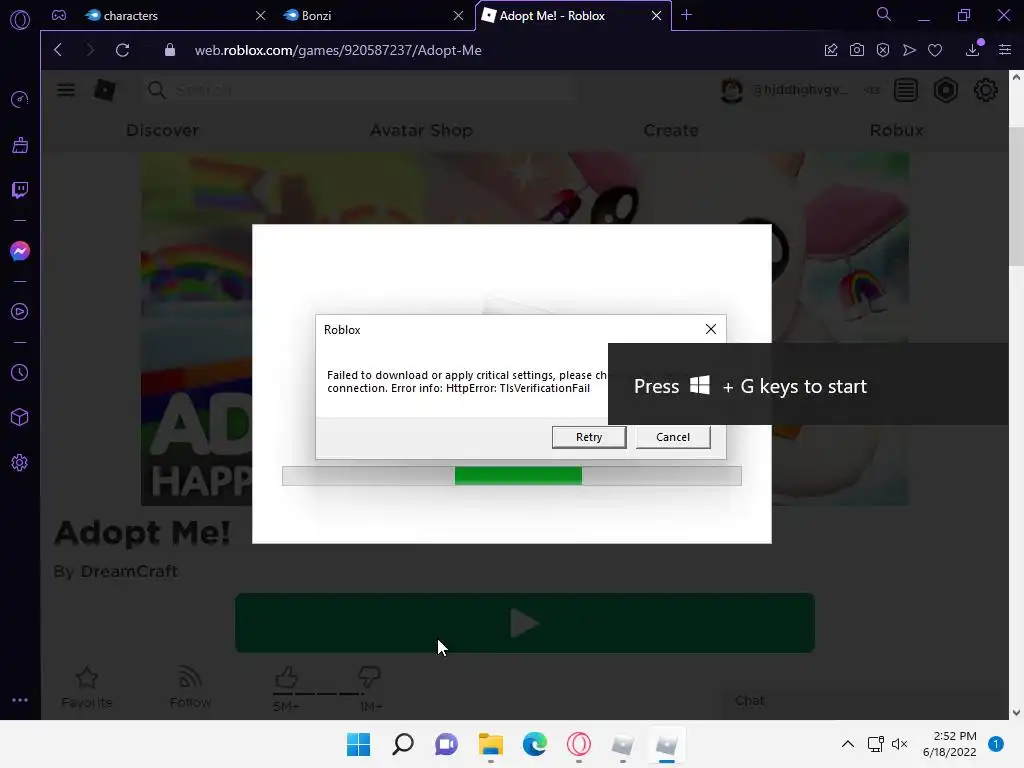This screenshot has height=768, width=1024.
Task: Open browser Settings gear in sidebar
Action: click(x=20, y=462)
